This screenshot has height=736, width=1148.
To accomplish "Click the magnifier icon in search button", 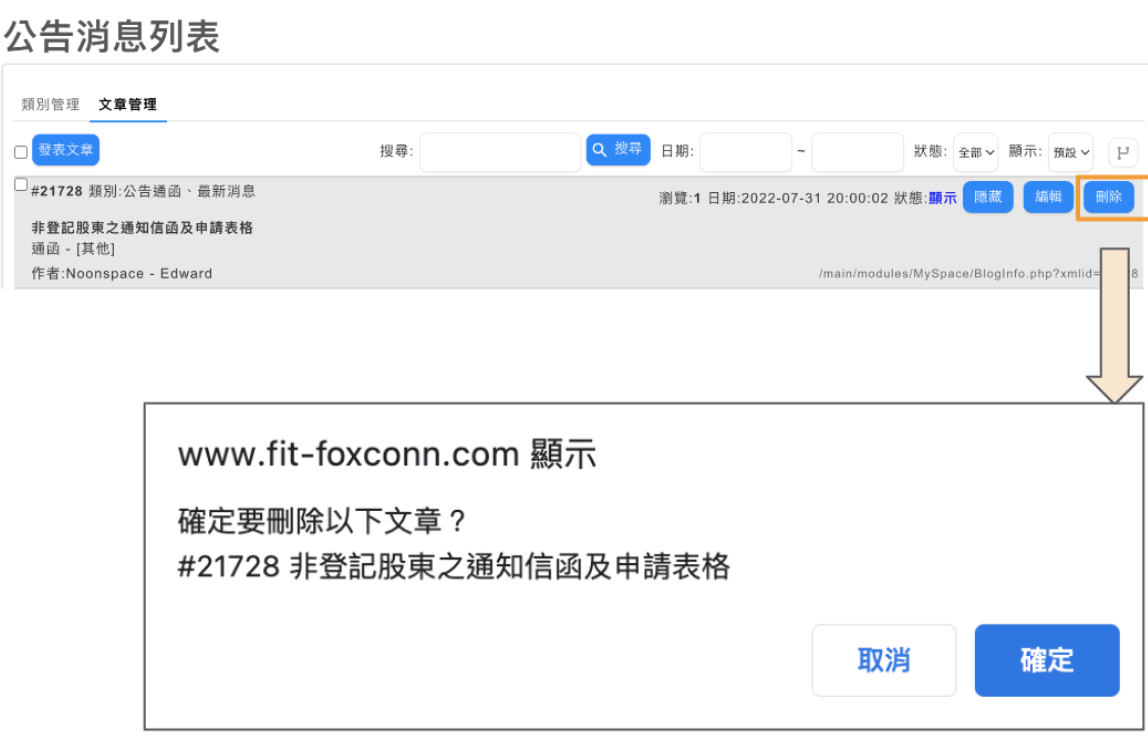I will coord(599,150).
